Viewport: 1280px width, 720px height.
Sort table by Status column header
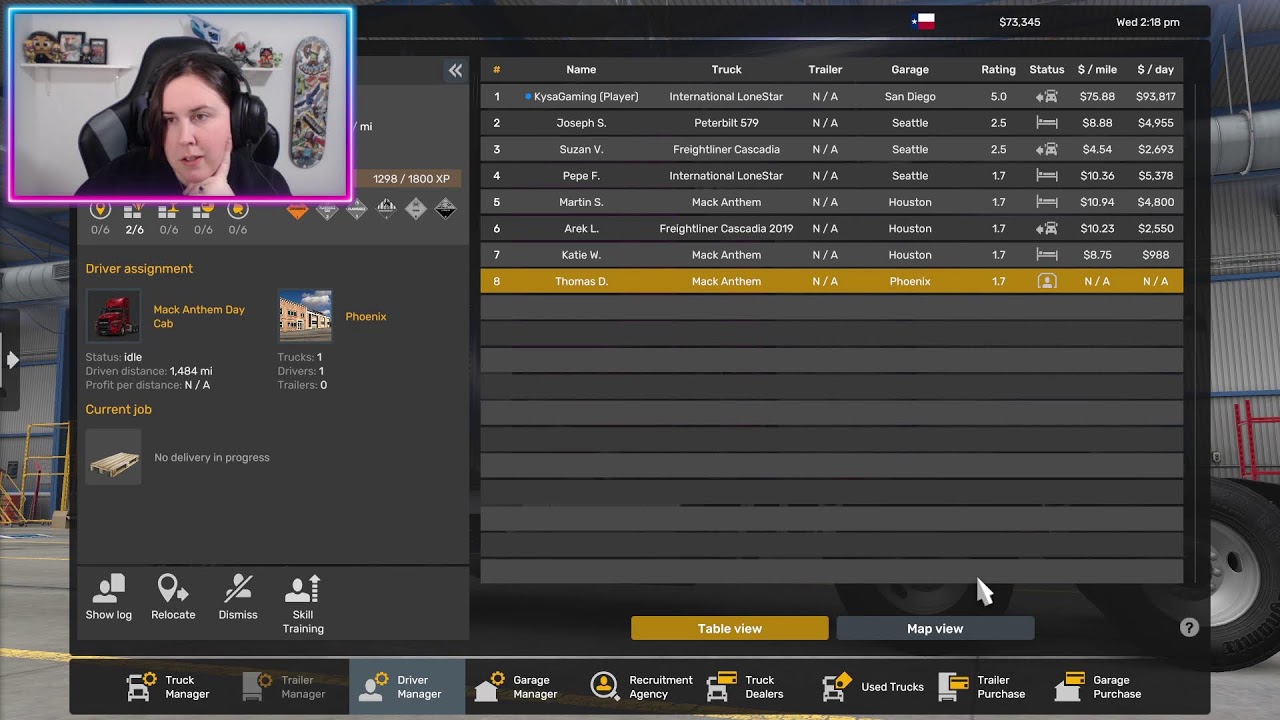(x=1047, y=70)
